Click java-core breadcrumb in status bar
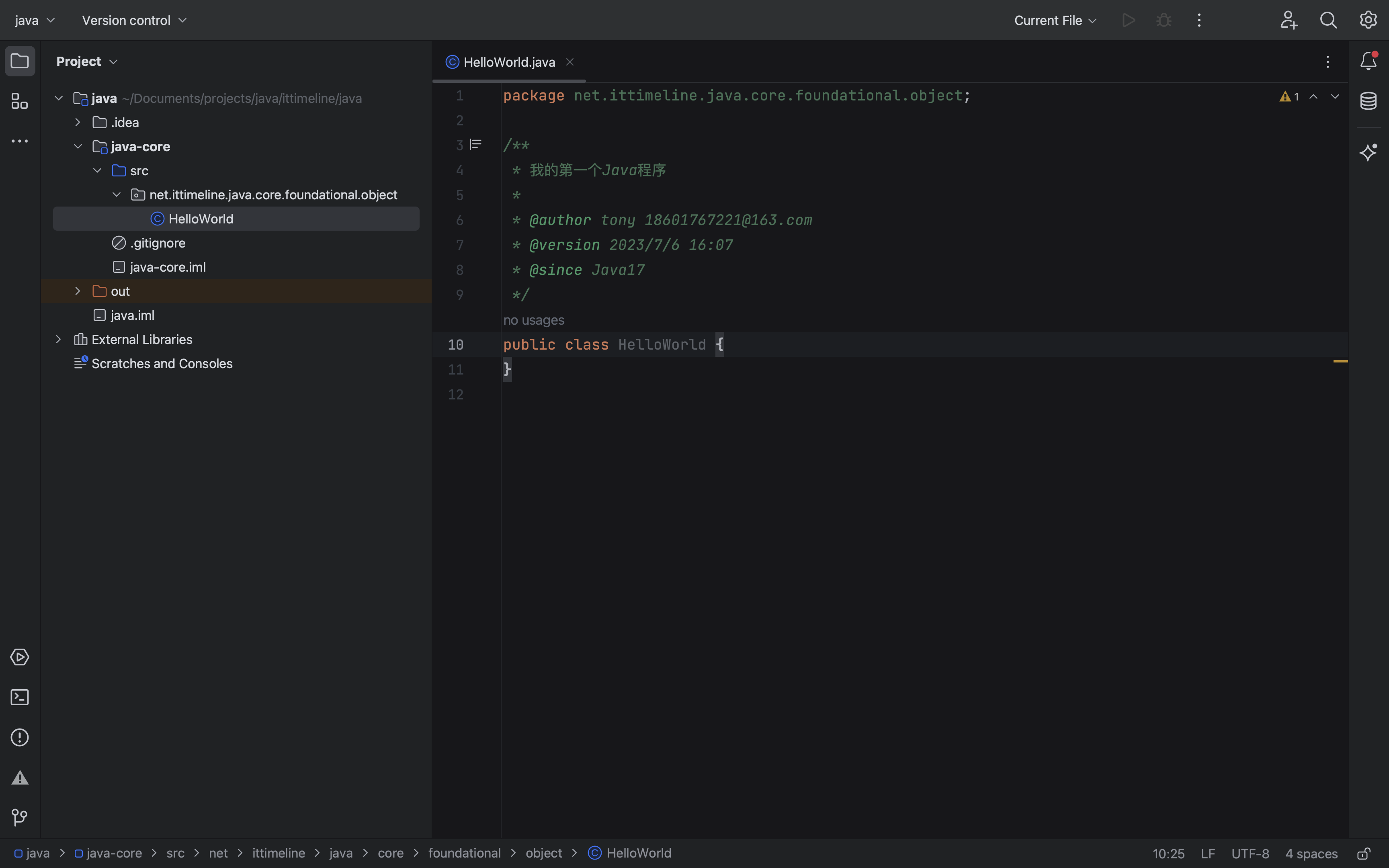The image size is (1389, 868). coord(108,853)
